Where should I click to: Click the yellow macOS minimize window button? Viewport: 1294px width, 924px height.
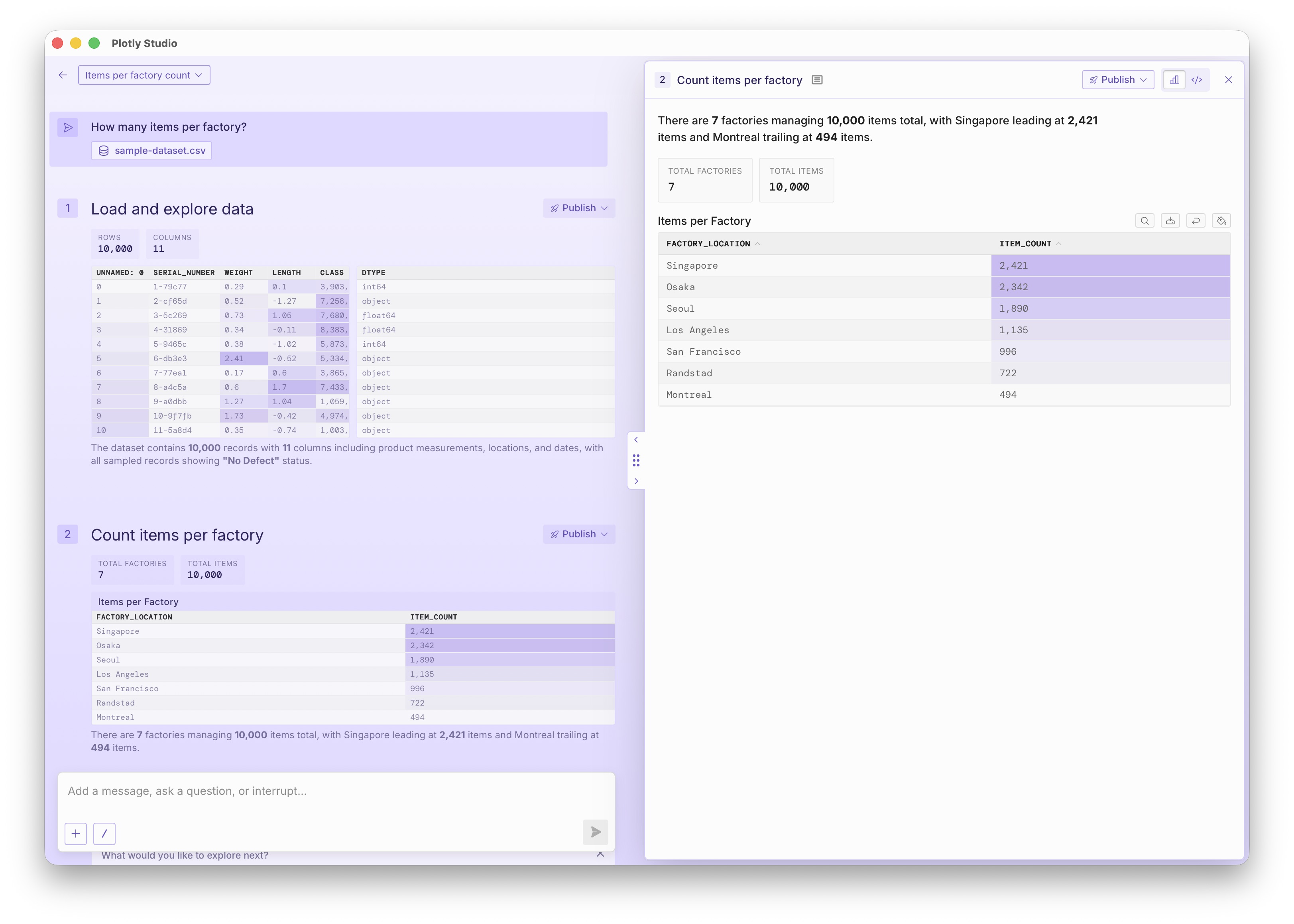click(76, 43)
